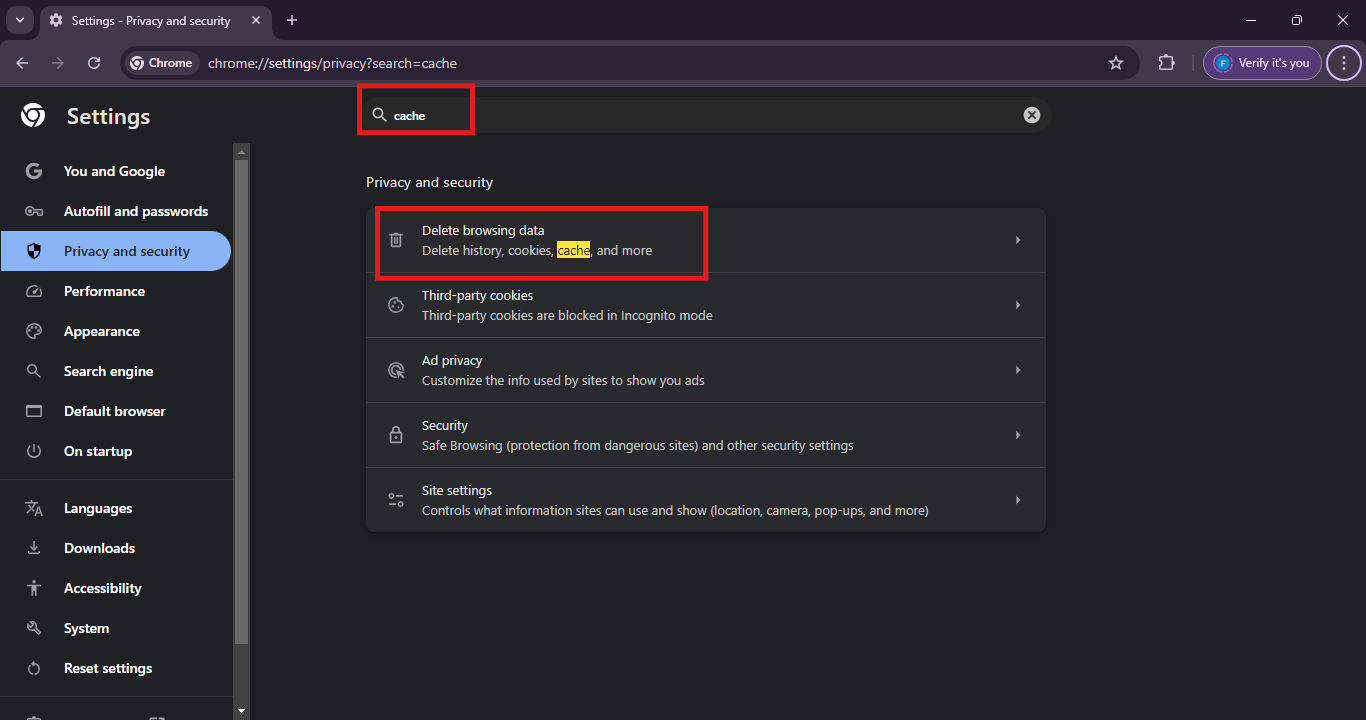
Task: Open Autofill and passwords section
Action: 135,211
